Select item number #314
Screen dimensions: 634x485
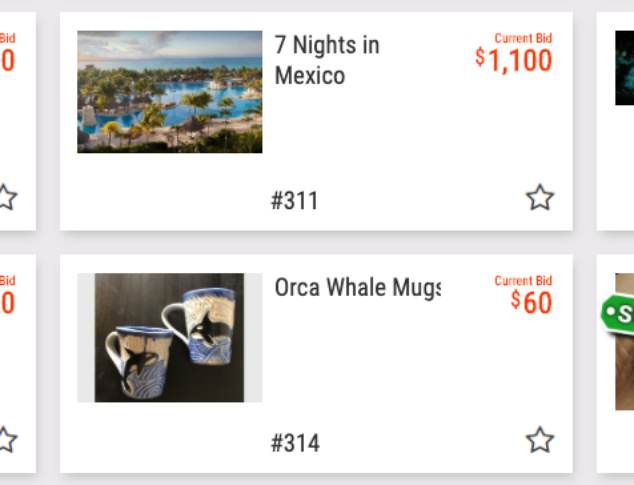pos(294,443)
